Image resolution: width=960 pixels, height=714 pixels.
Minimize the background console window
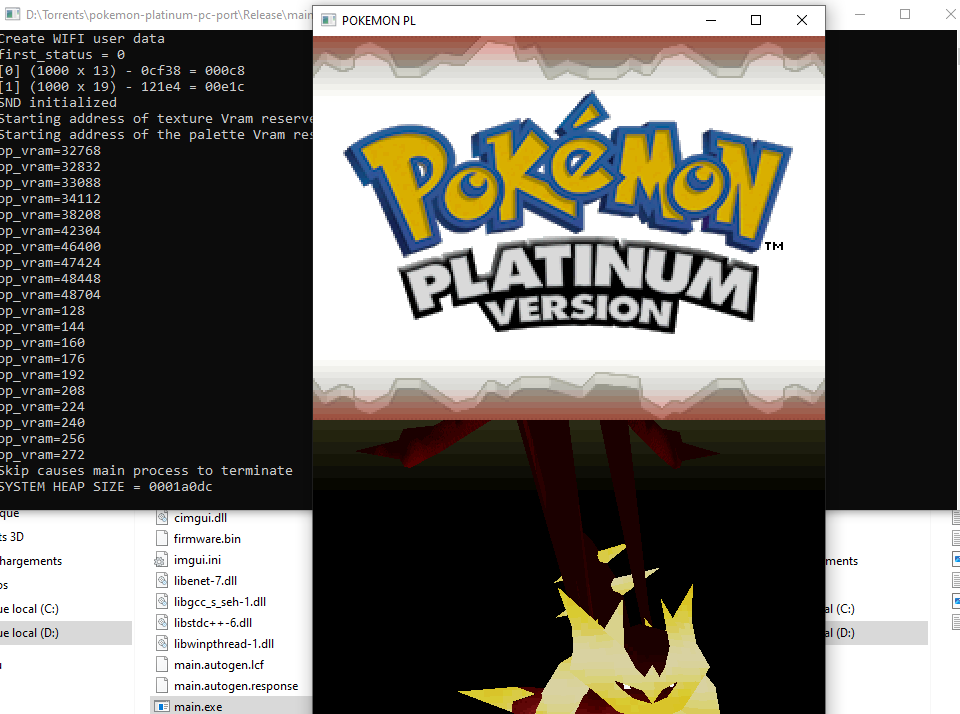860,14
